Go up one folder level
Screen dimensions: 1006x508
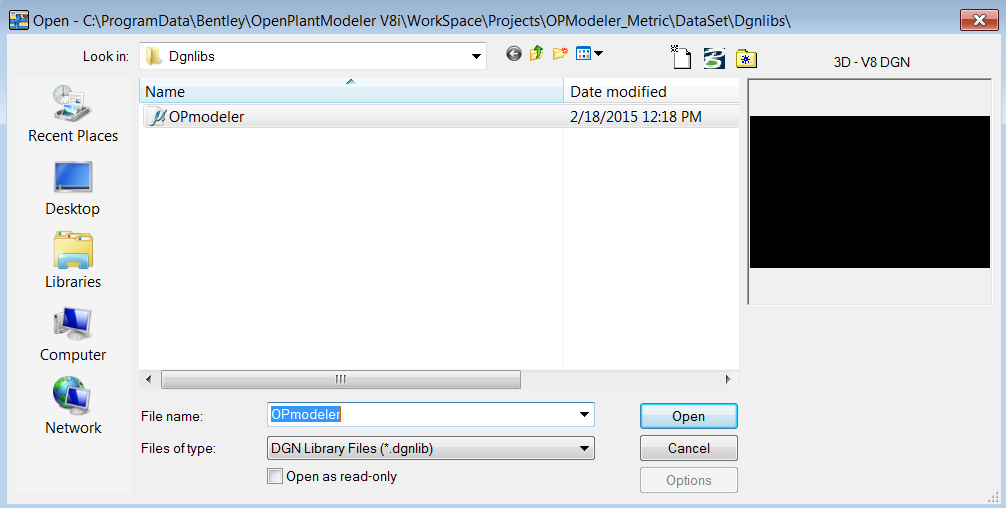(536, 54)
